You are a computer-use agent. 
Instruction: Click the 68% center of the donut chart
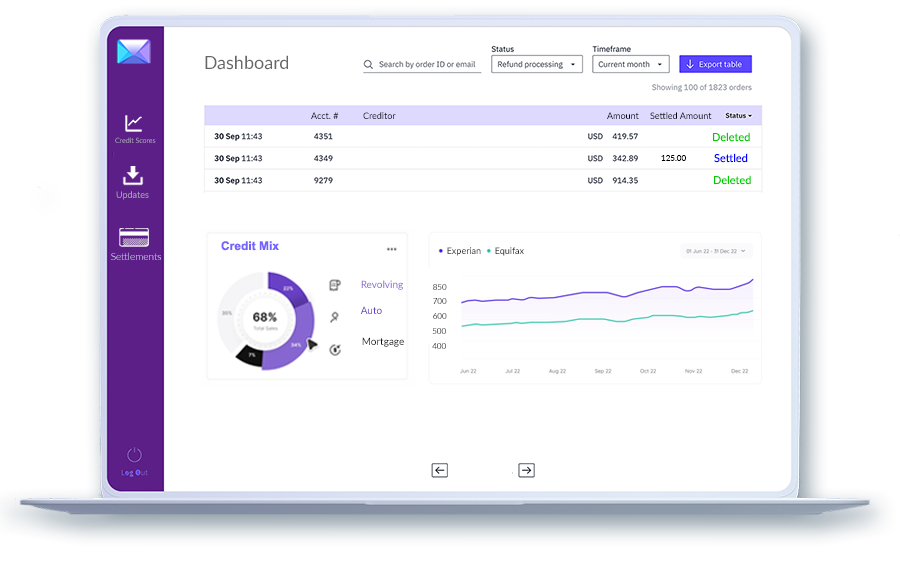click(x=265, y=318)
